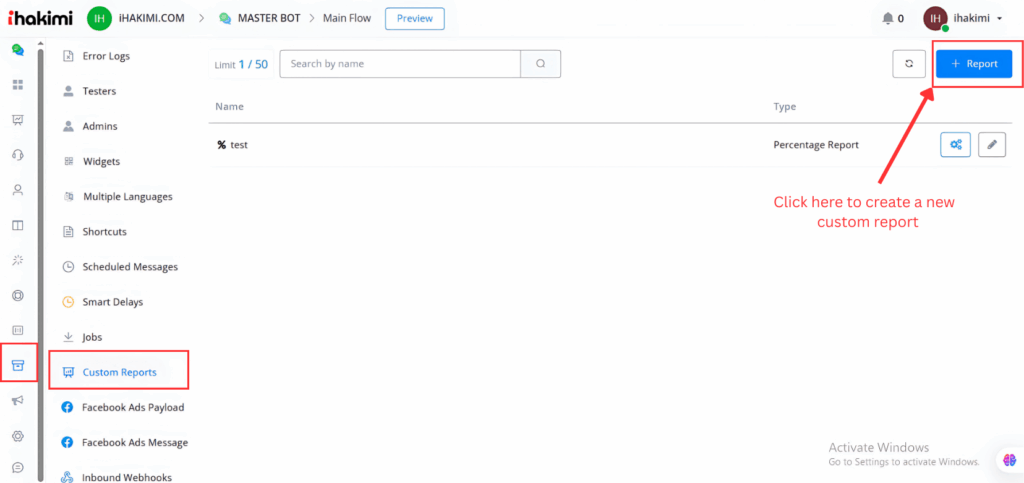Click the refresh reports icon button
Viewport: 1024px width, 483px height.
click(908, 64)
